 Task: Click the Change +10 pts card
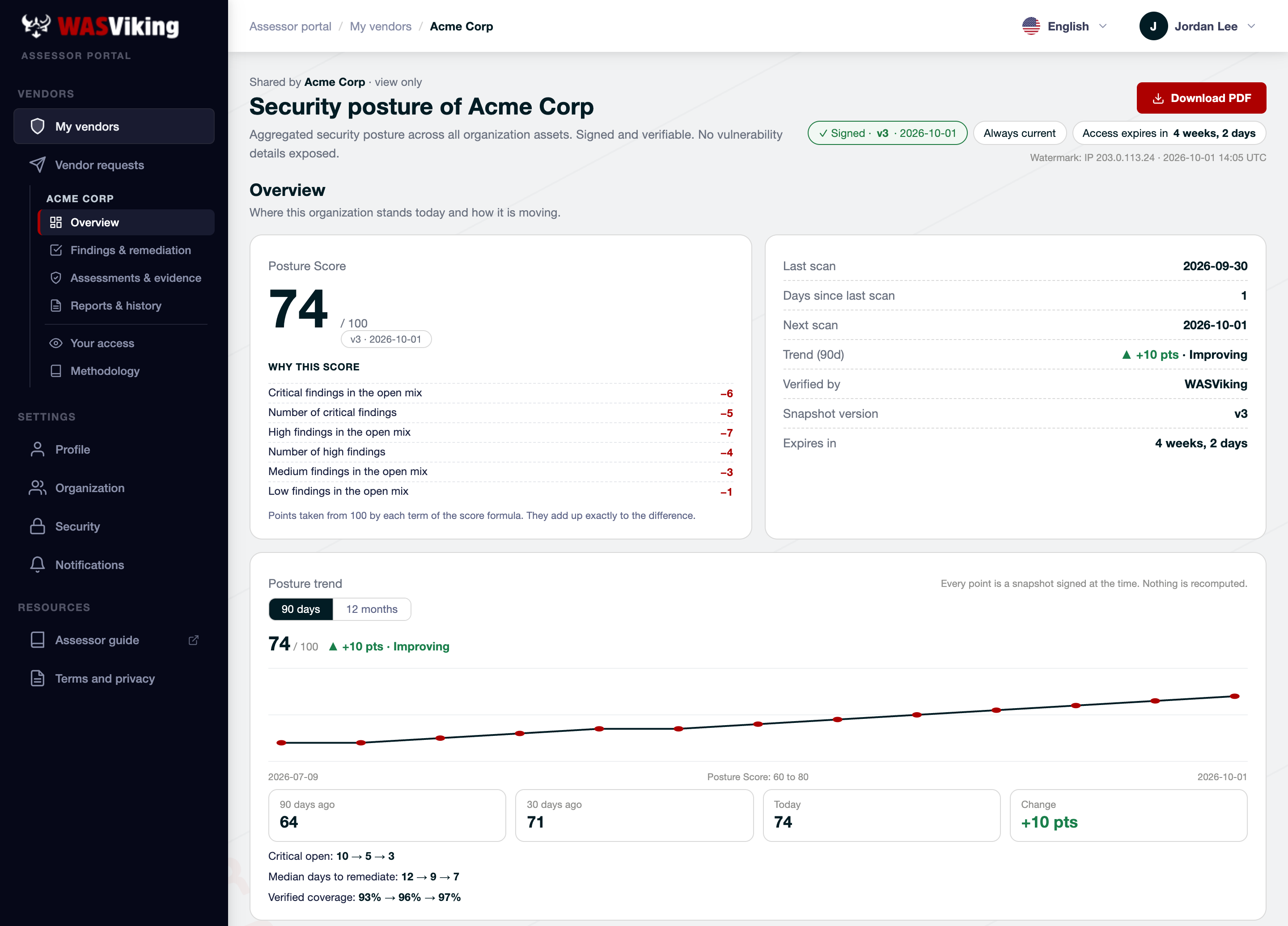(1128, 815)
